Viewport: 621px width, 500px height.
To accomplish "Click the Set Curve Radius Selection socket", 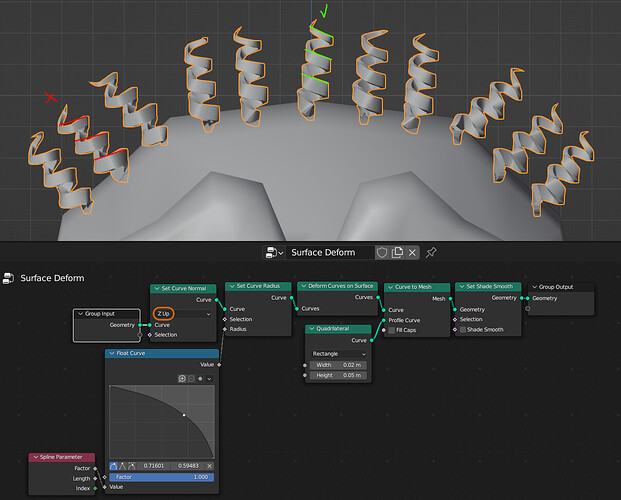I will click(x=225, y=319).
